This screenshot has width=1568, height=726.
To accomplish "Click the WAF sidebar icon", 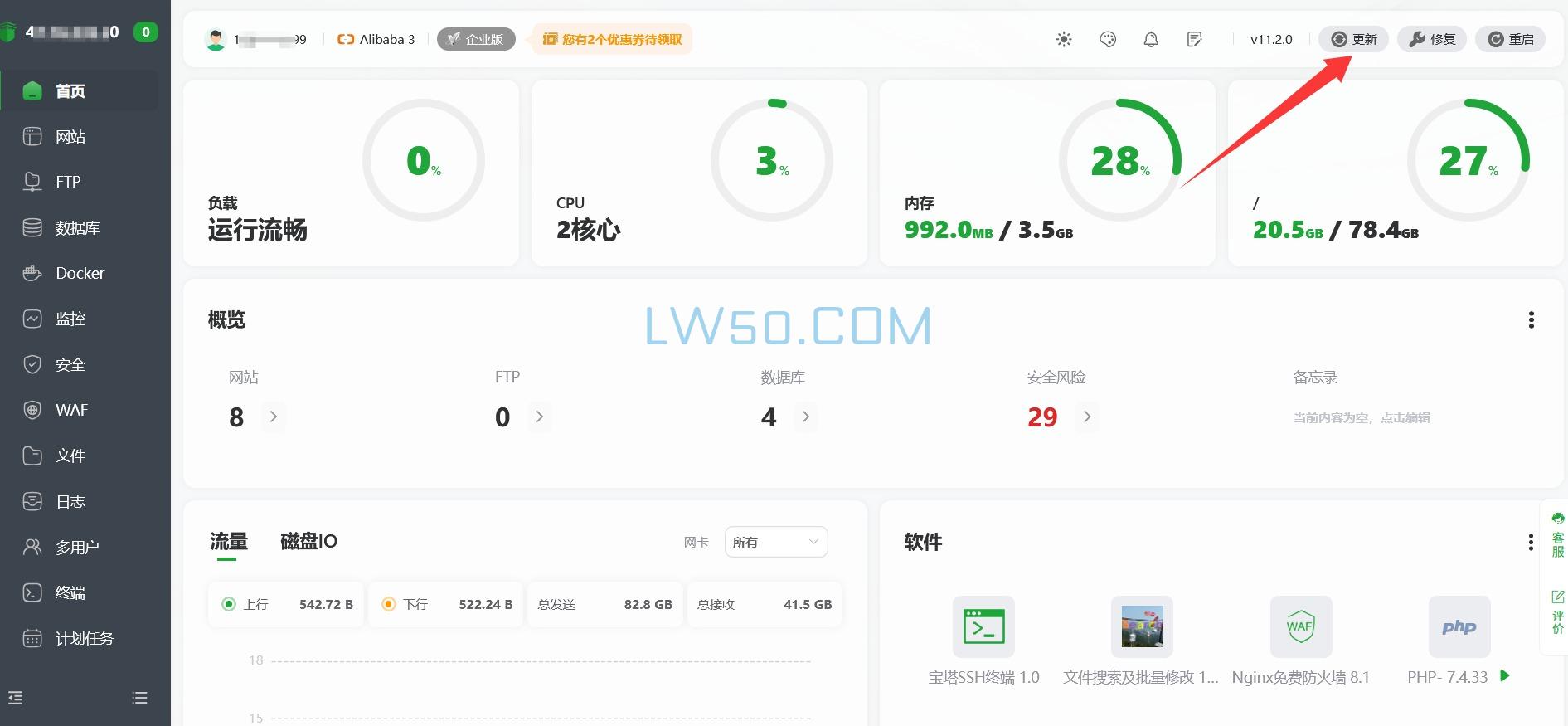I will 32,410.
